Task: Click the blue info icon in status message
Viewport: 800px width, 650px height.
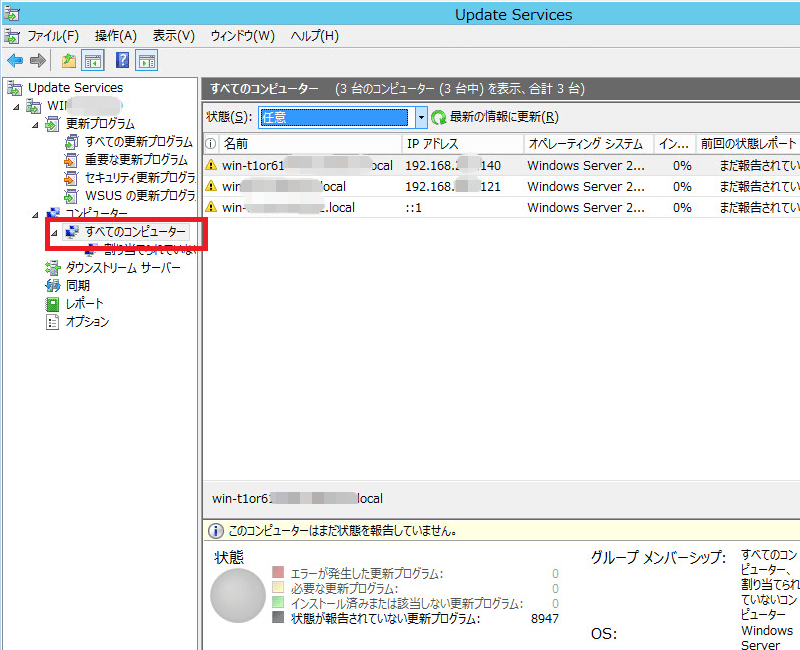Action: [x=215, y=531]
